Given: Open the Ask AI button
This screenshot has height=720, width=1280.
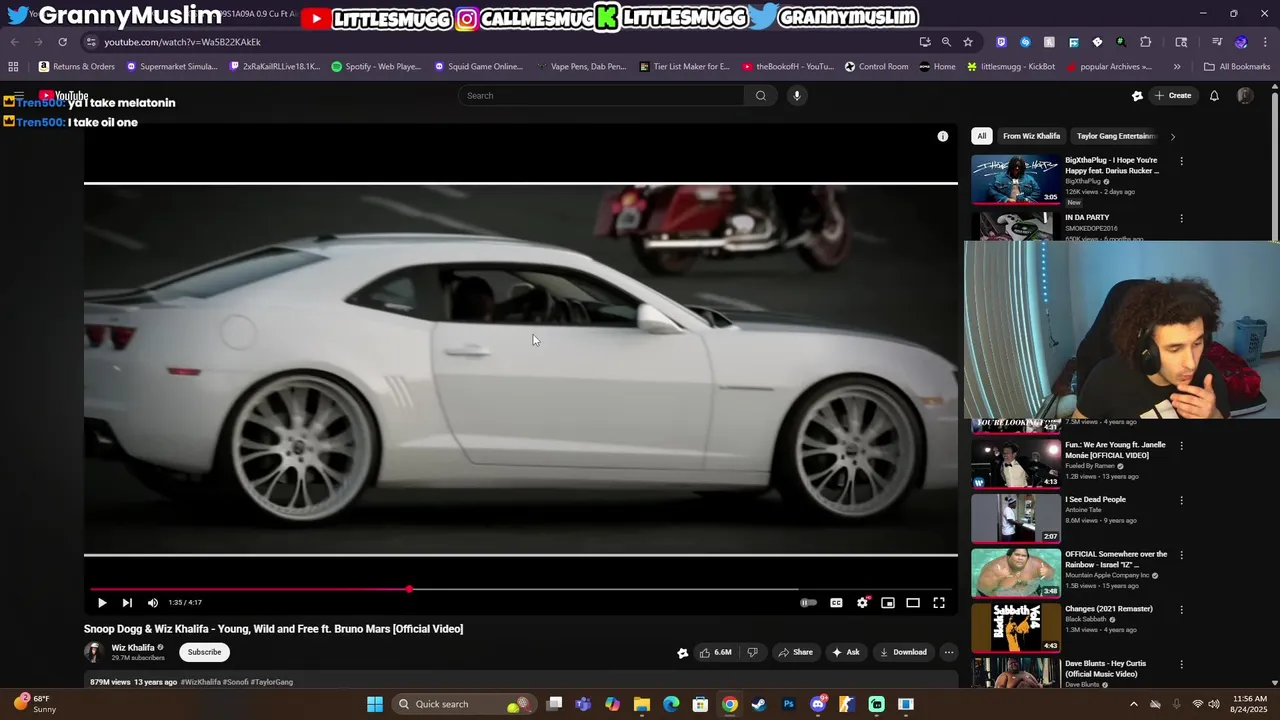Looking at the screenshot, I should [x=845, y=652].
